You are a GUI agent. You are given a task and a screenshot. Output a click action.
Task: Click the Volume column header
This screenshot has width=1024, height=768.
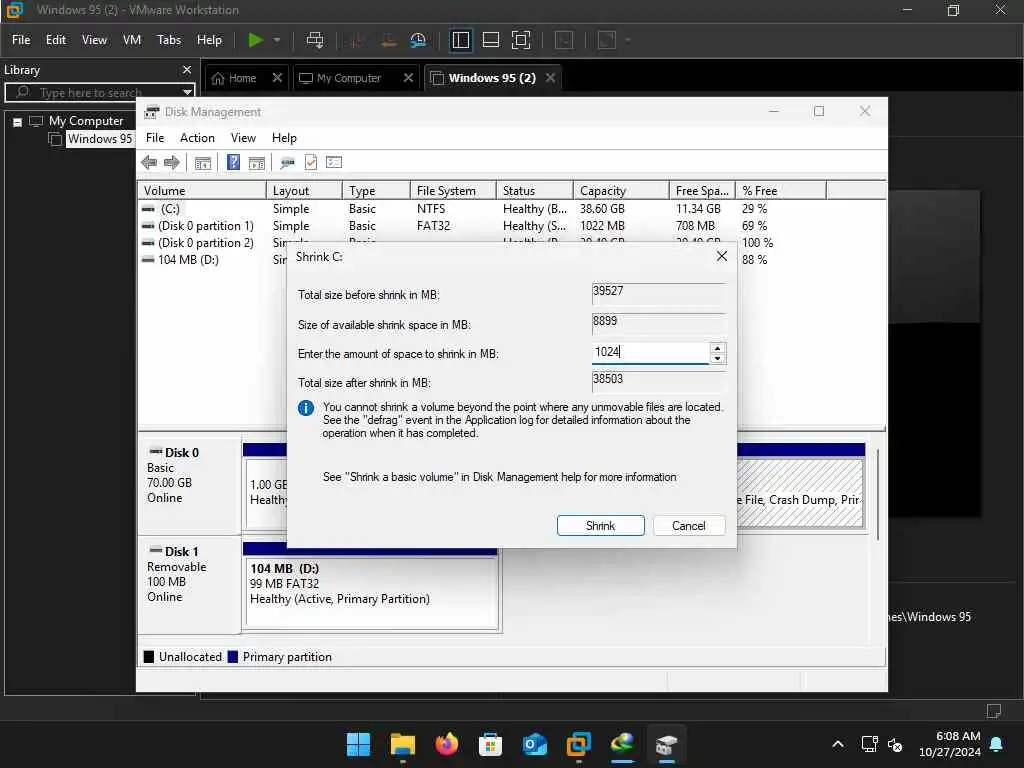point(201,190)
